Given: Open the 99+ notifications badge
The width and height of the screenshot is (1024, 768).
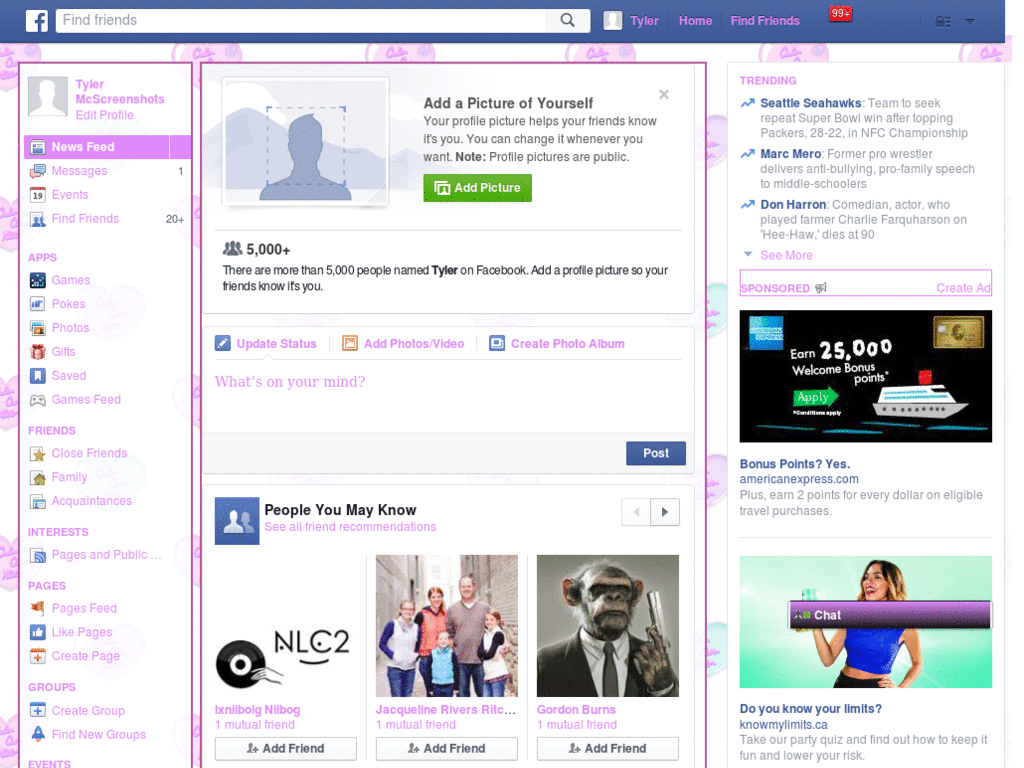Looking at the screenshot, I should (x=840, y=14).
